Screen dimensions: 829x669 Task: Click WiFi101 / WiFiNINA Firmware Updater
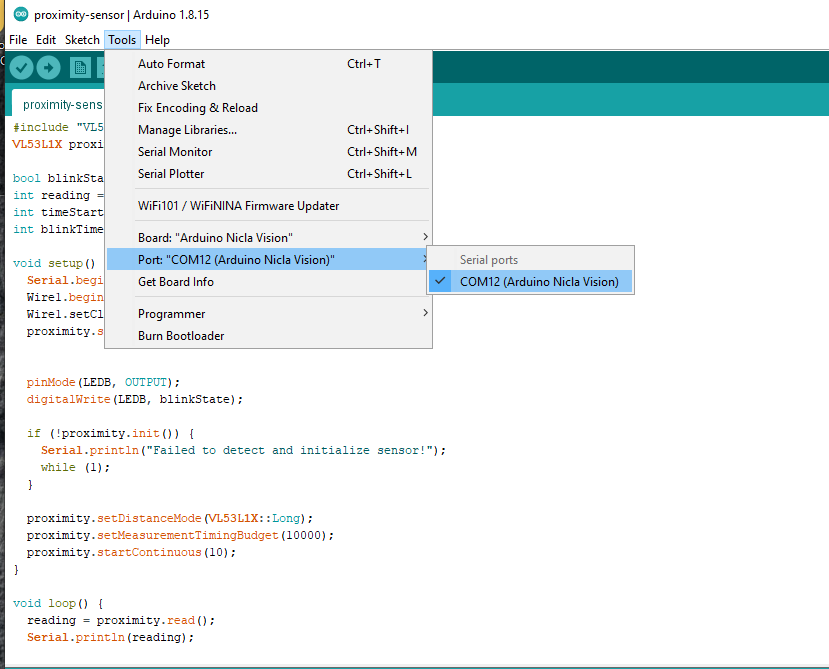pos(238,206)
